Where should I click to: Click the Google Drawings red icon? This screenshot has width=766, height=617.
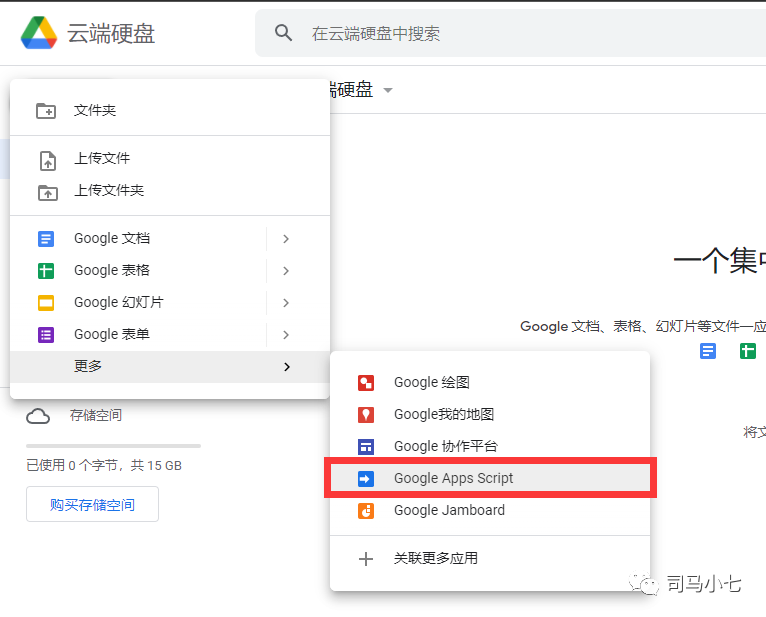(366, 383)
